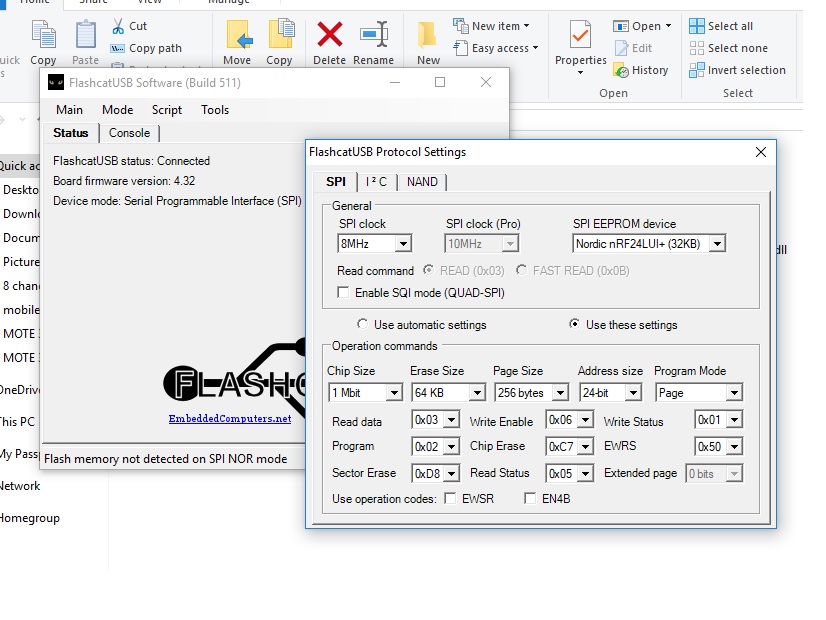This screenshot has width=826, height=620.
Task: Click Copy path in Explorer ribbon
Action: coord(146,48)
